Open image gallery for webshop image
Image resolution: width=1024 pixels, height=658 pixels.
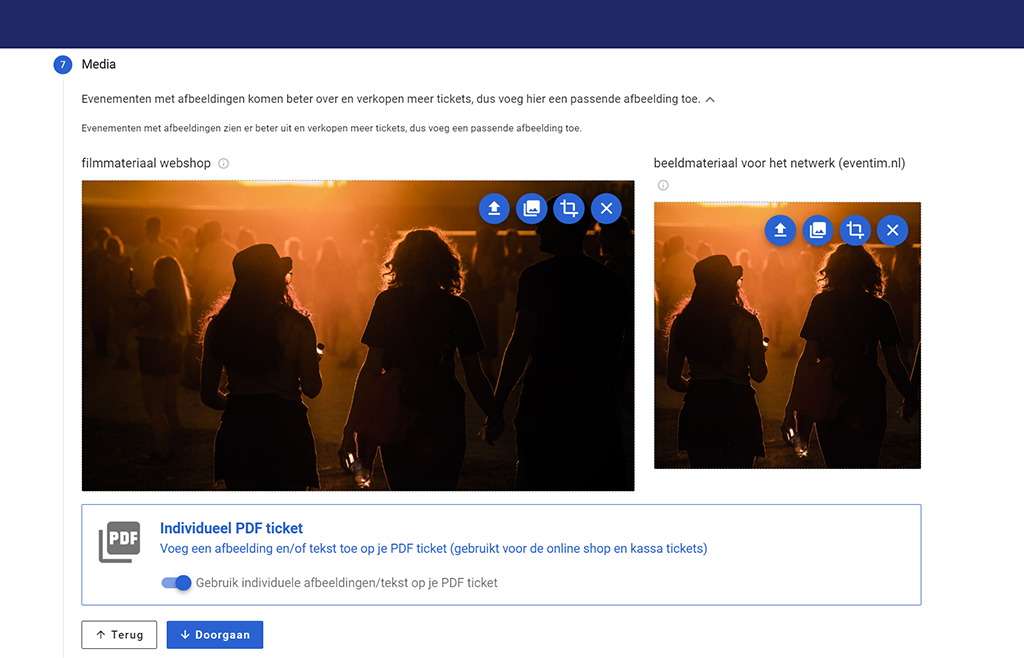click(x=531, y=208)
